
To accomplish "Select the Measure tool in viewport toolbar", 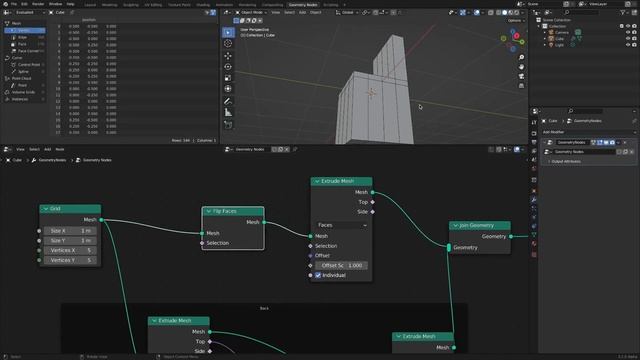I will (x=228, y=112).
